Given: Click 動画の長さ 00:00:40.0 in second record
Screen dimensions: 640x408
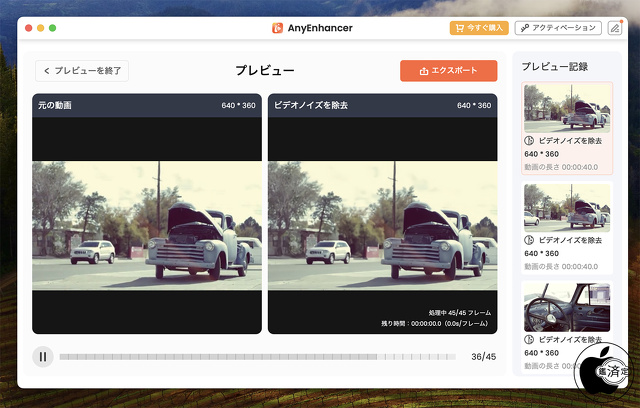Looking at the screenshot, I should coord(561,267).
